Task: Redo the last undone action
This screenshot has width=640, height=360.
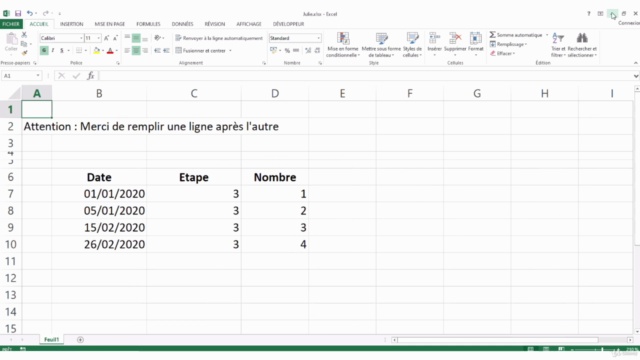Action: pos(46,13)
